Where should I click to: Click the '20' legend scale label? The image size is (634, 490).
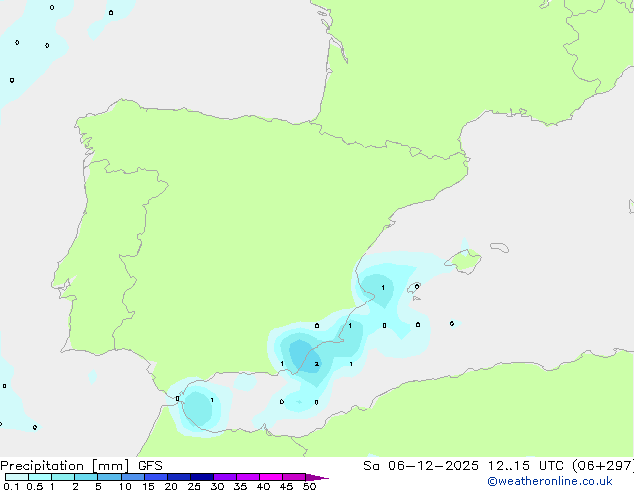tap(171, 486)
